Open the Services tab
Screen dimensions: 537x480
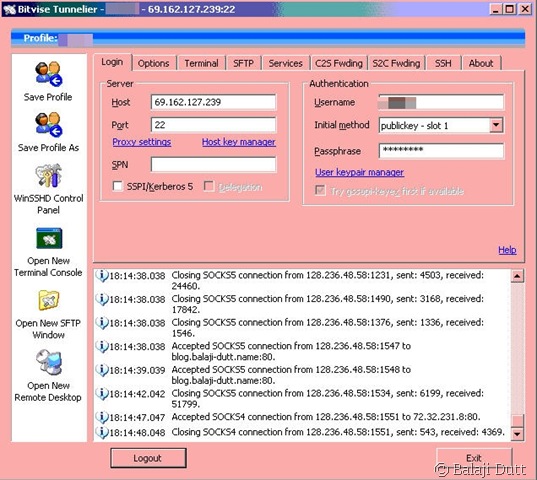(285, 63)
